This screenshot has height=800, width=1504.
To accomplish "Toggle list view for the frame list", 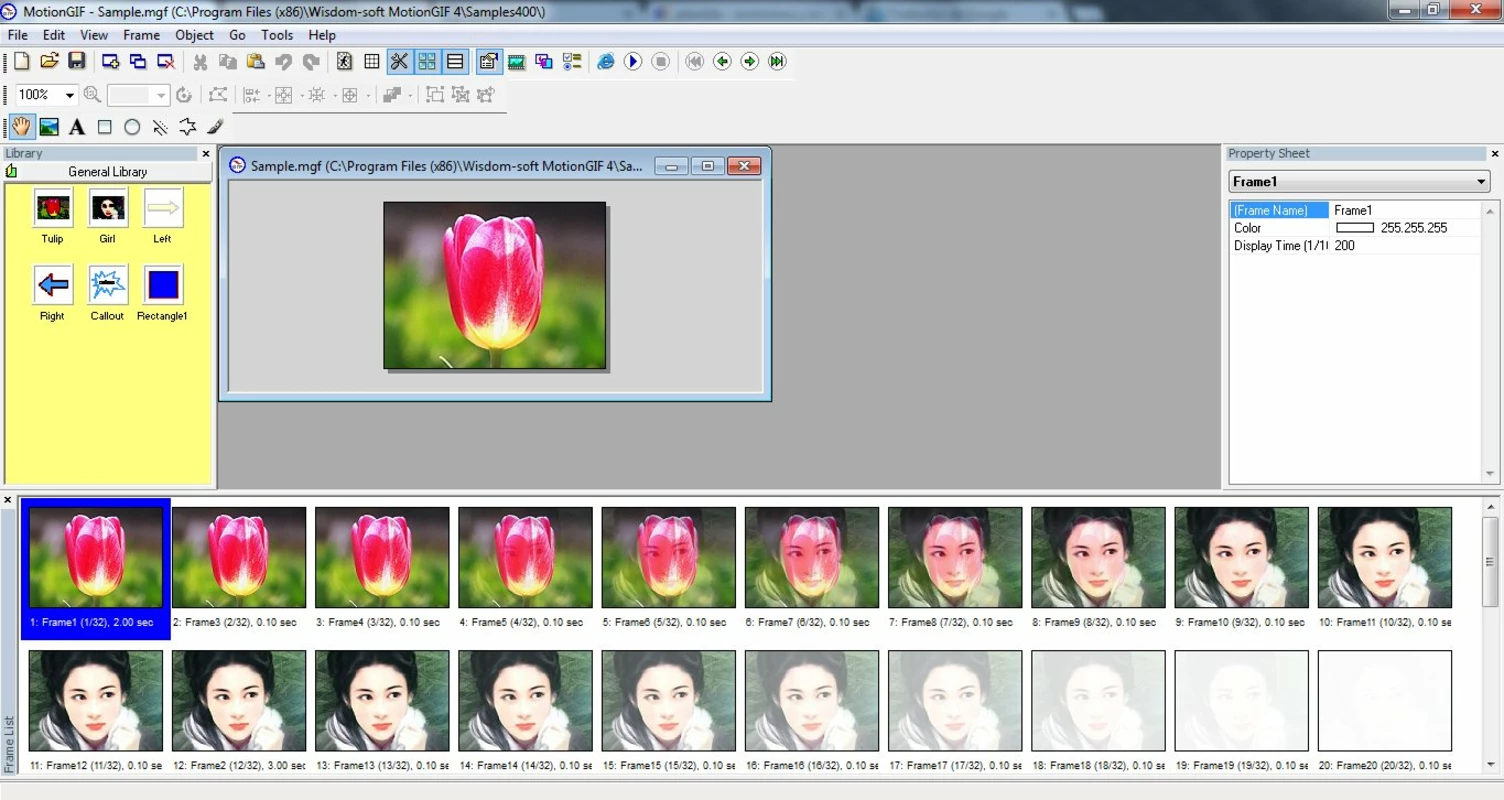I will tap(455, 61).
